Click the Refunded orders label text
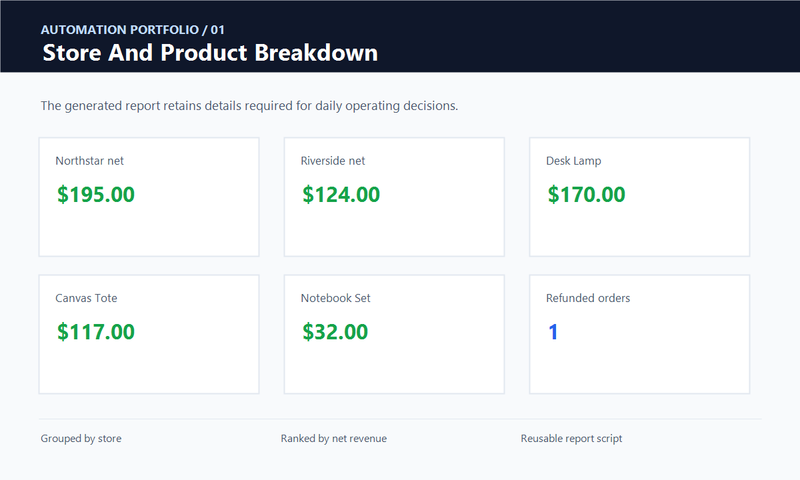 [588, 298]
